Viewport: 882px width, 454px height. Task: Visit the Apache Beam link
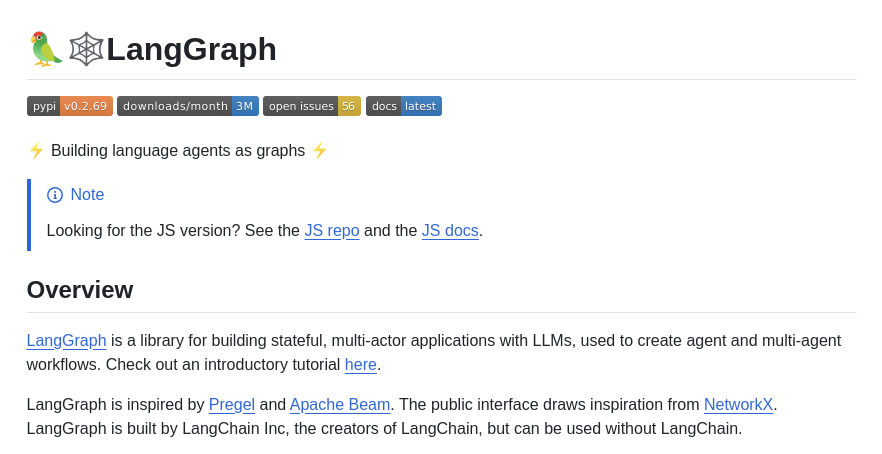339,405
